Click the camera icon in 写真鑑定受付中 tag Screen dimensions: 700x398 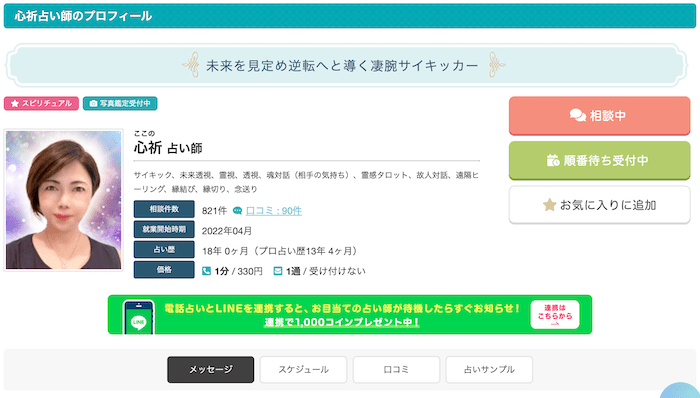click(93, 104)
